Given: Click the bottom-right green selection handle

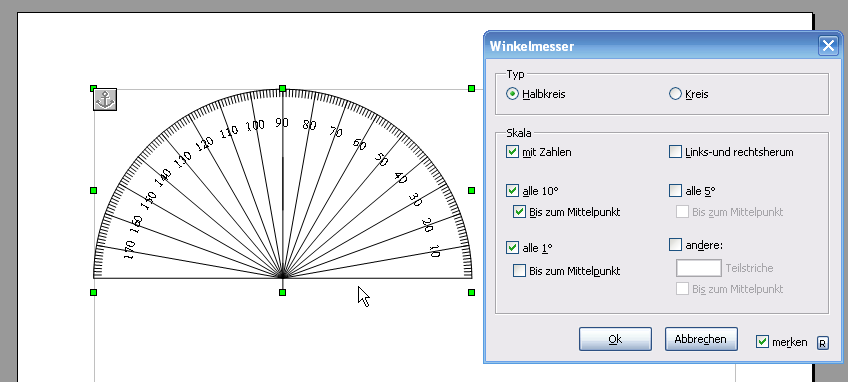Looking at the screenshot, I should tap(472, 292).
